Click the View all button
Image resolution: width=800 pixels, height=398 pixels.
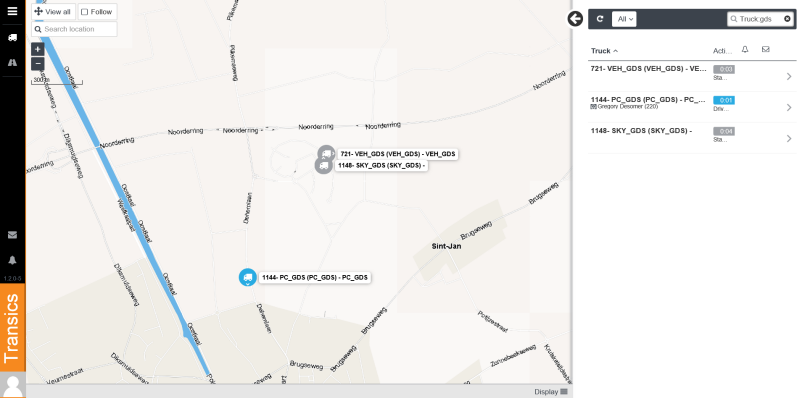[x=53, y=12]
